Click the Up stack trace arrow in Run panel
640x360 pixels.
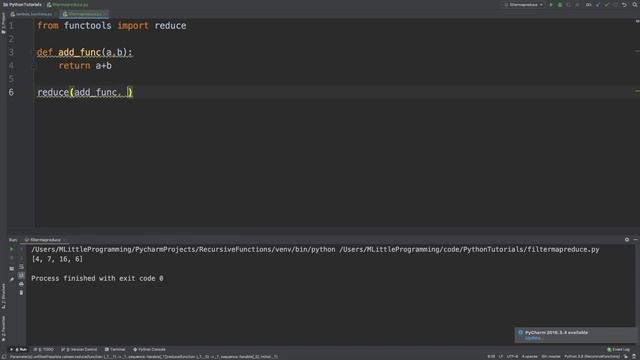pos(21,249)
